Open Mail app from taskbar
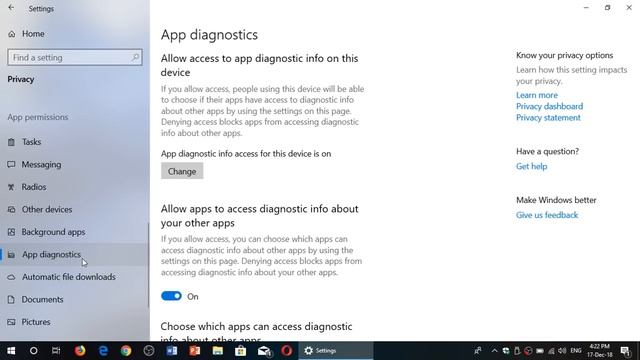The width and height of the screenshot is (640, 360). [264, 351]
